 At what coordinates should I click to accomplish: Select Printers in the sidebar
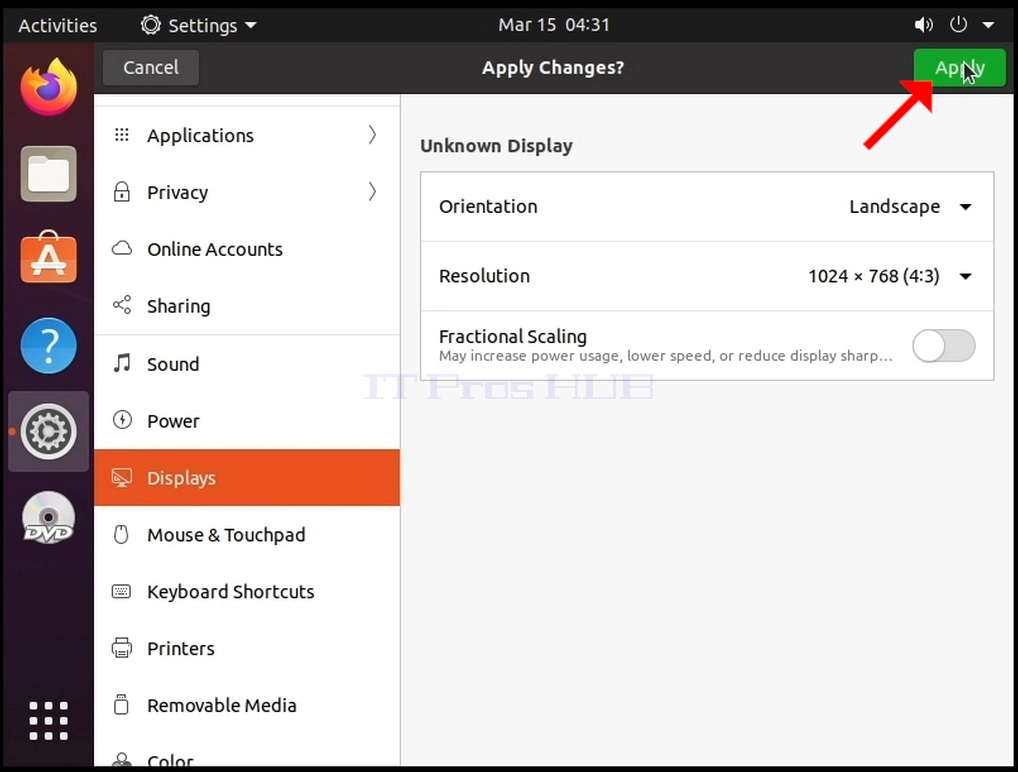click(x=247, y=648)
